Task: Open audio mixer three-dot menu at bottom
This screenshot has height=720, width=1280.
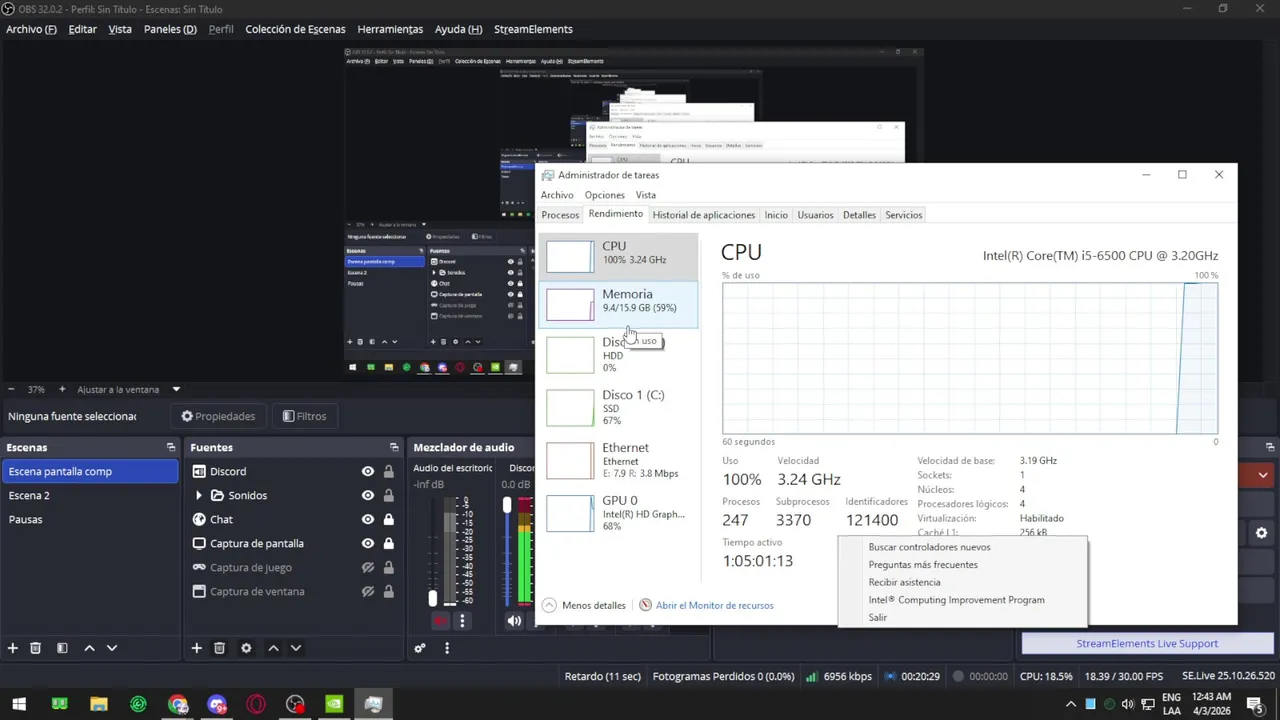Action: coord(447,648)
